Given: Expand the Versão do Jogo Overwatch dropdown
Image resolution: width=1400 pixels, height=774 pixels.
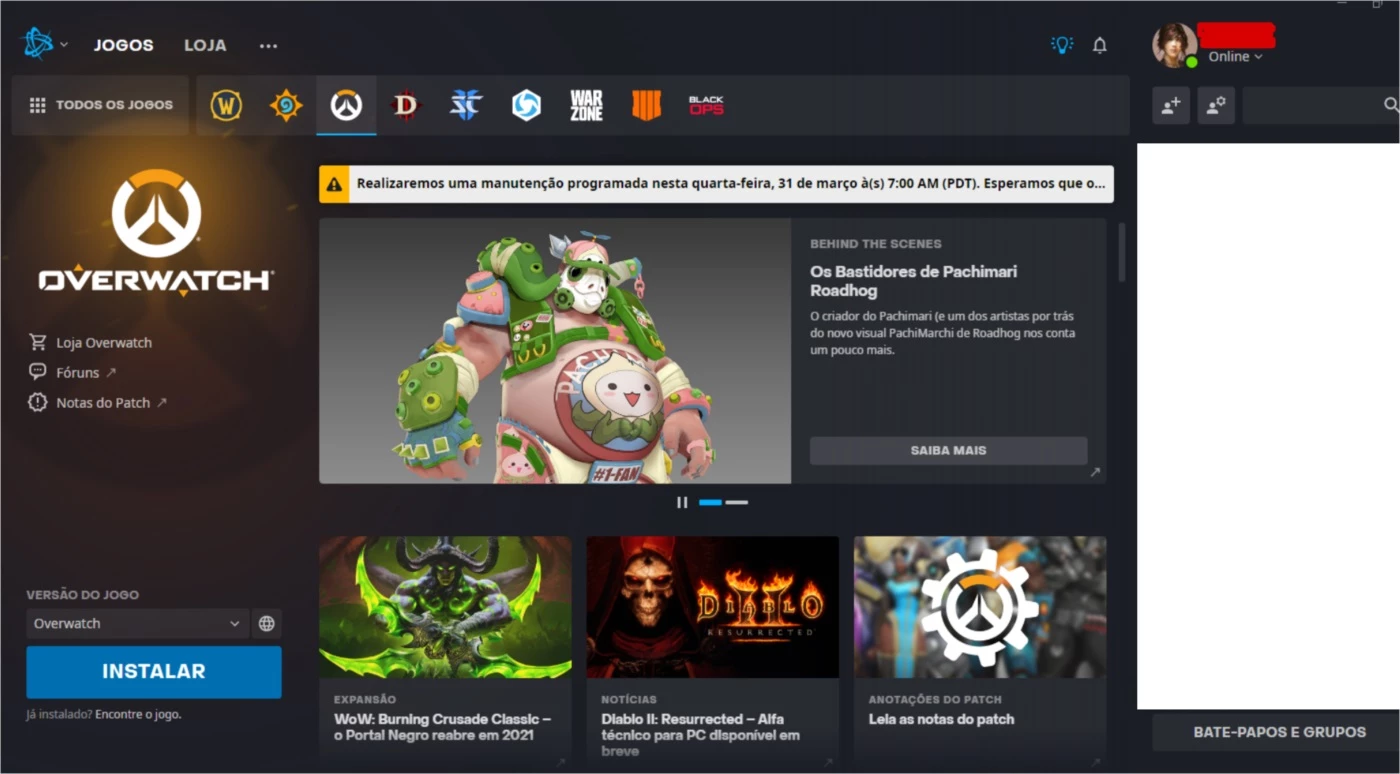Looking at the screenshot, I should click(x=137, y=623).
